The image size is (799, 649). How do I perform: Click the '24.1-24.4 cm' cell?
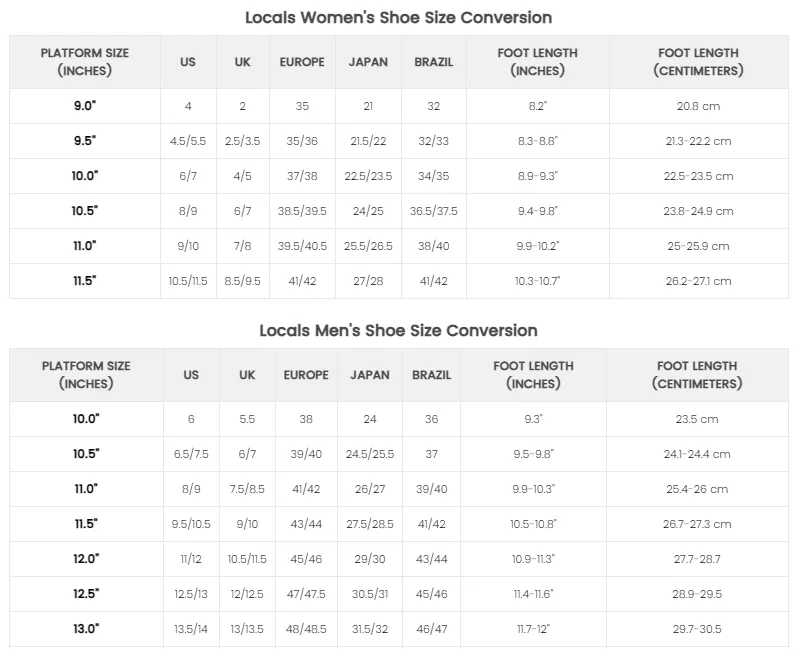click(x=697, y=454)
